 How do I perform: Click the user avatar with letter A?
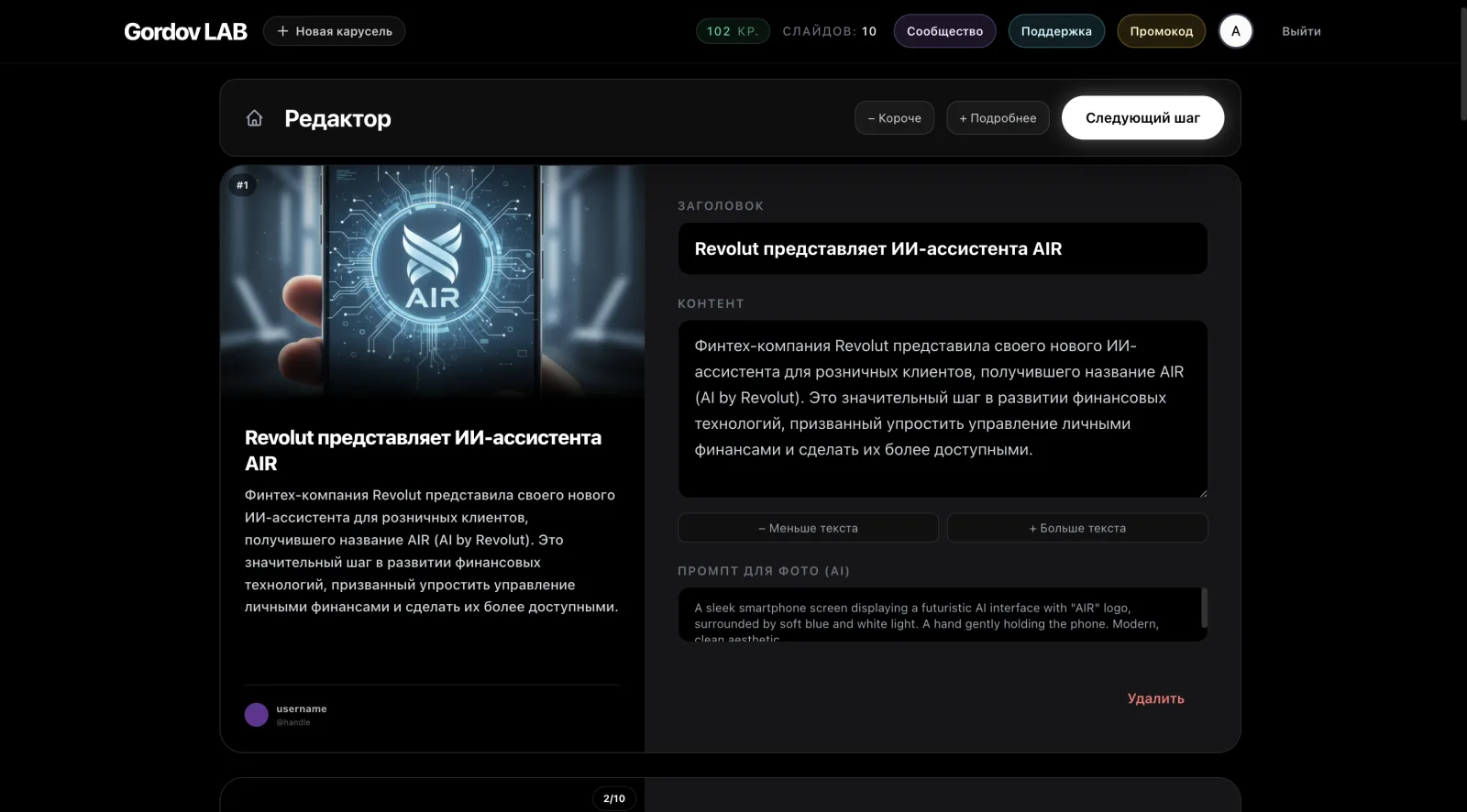(x=1235, y=31)
